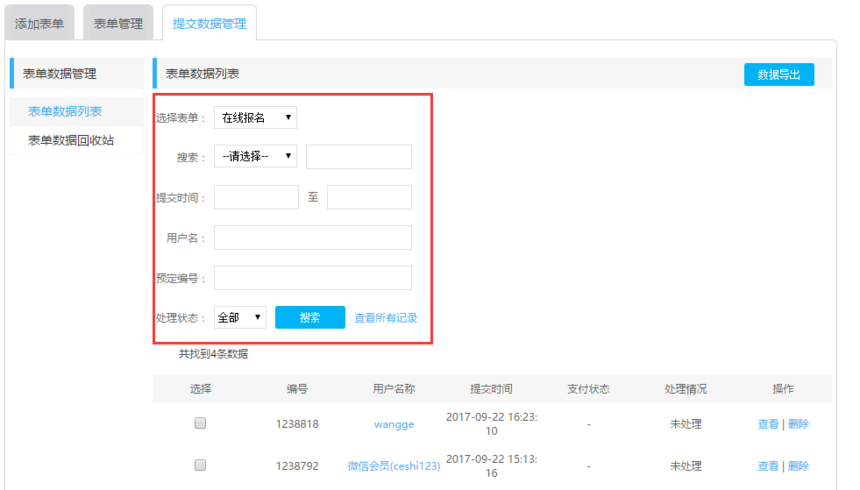Click the search keyword text field

[x=358, y=157]
